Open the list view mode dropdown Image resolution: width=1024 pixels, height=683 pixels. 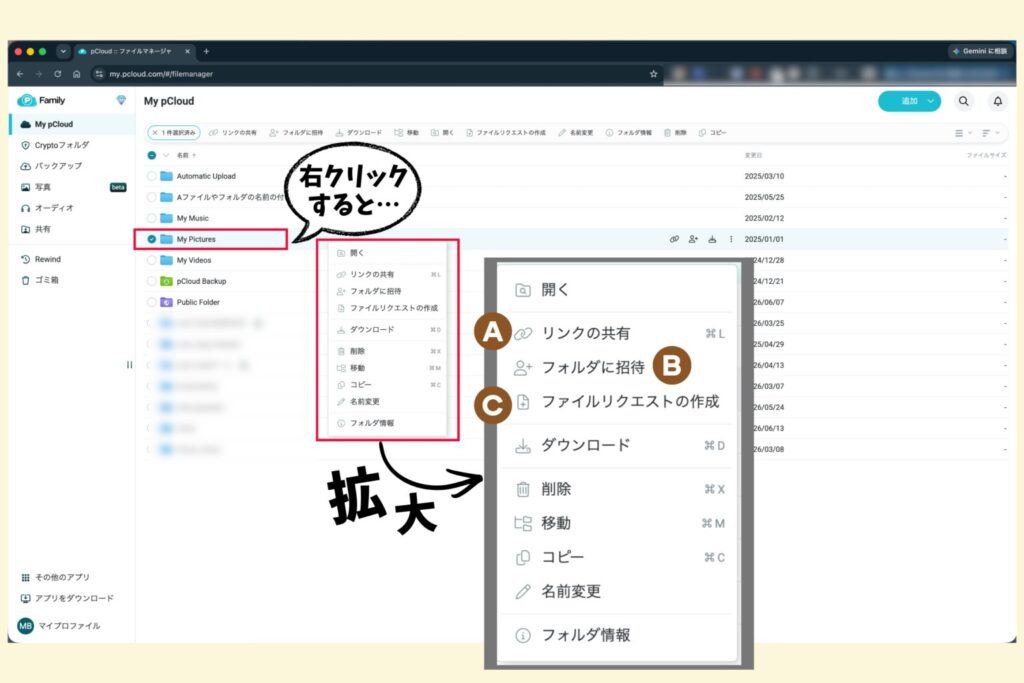click(963, 133)
